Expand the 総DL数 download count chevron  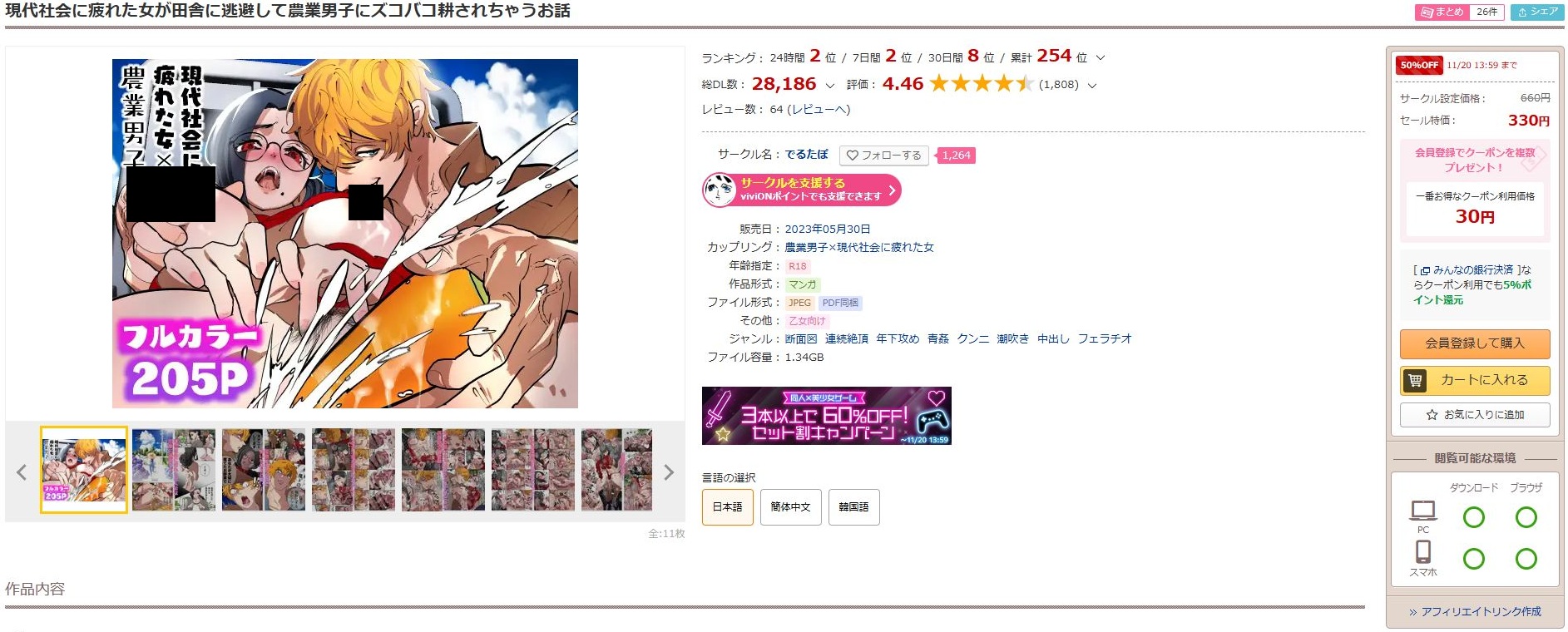(829, 86)
